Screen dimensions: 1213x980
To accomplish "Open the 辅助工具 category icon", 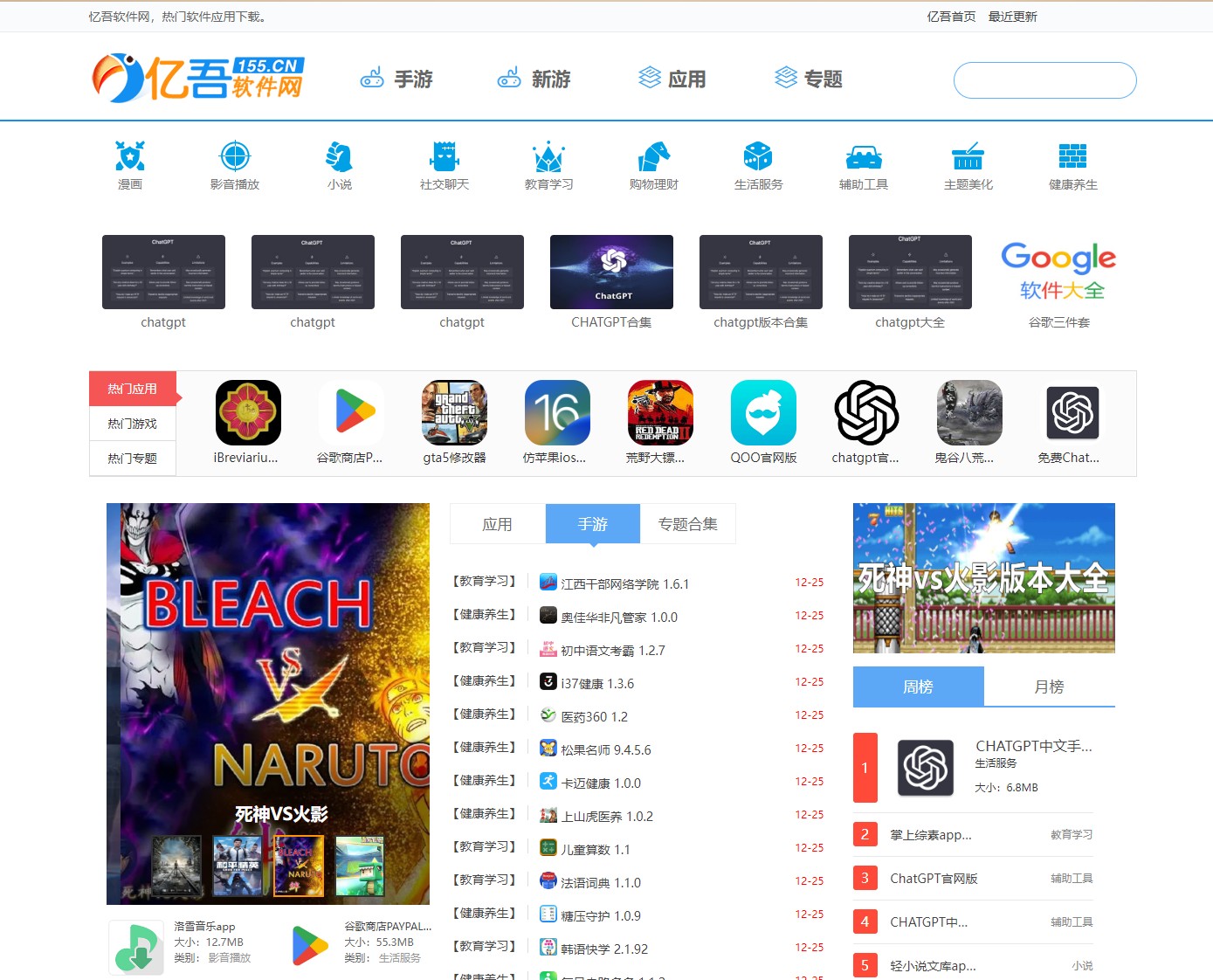I will [863, 159].
